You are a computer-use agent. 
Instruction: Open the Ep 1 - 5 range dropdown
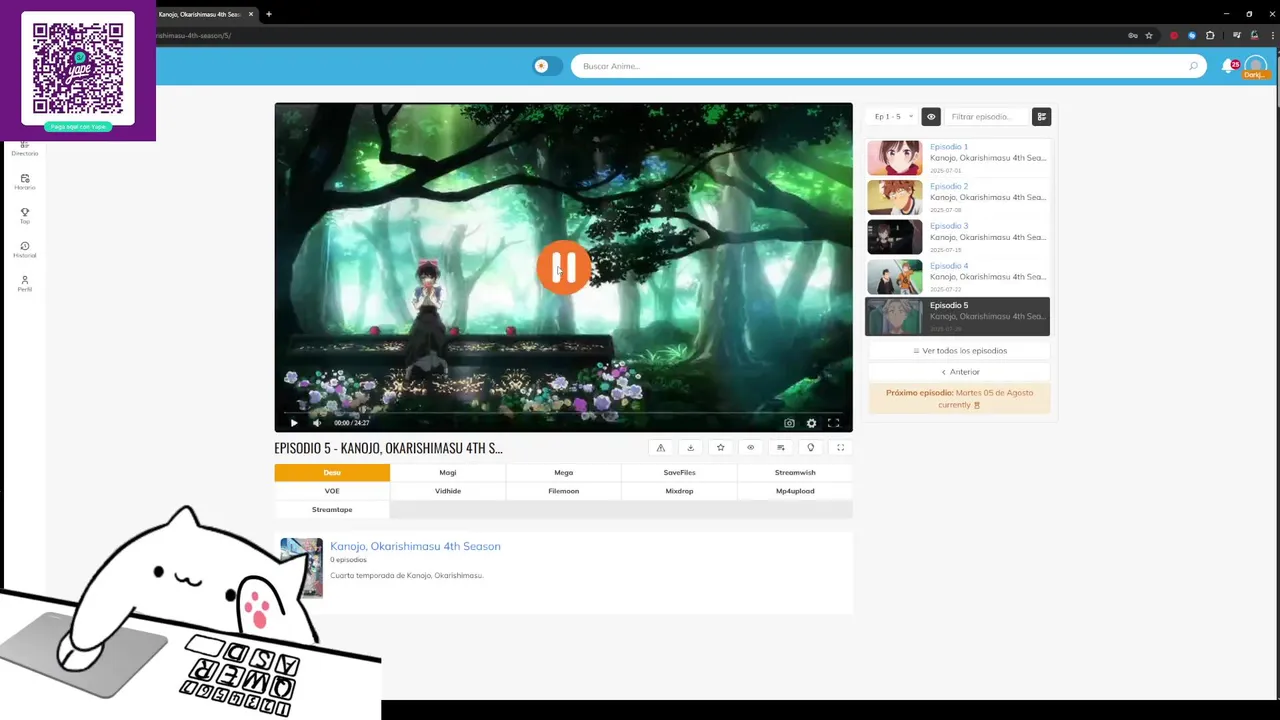click(x=892, y=117)
